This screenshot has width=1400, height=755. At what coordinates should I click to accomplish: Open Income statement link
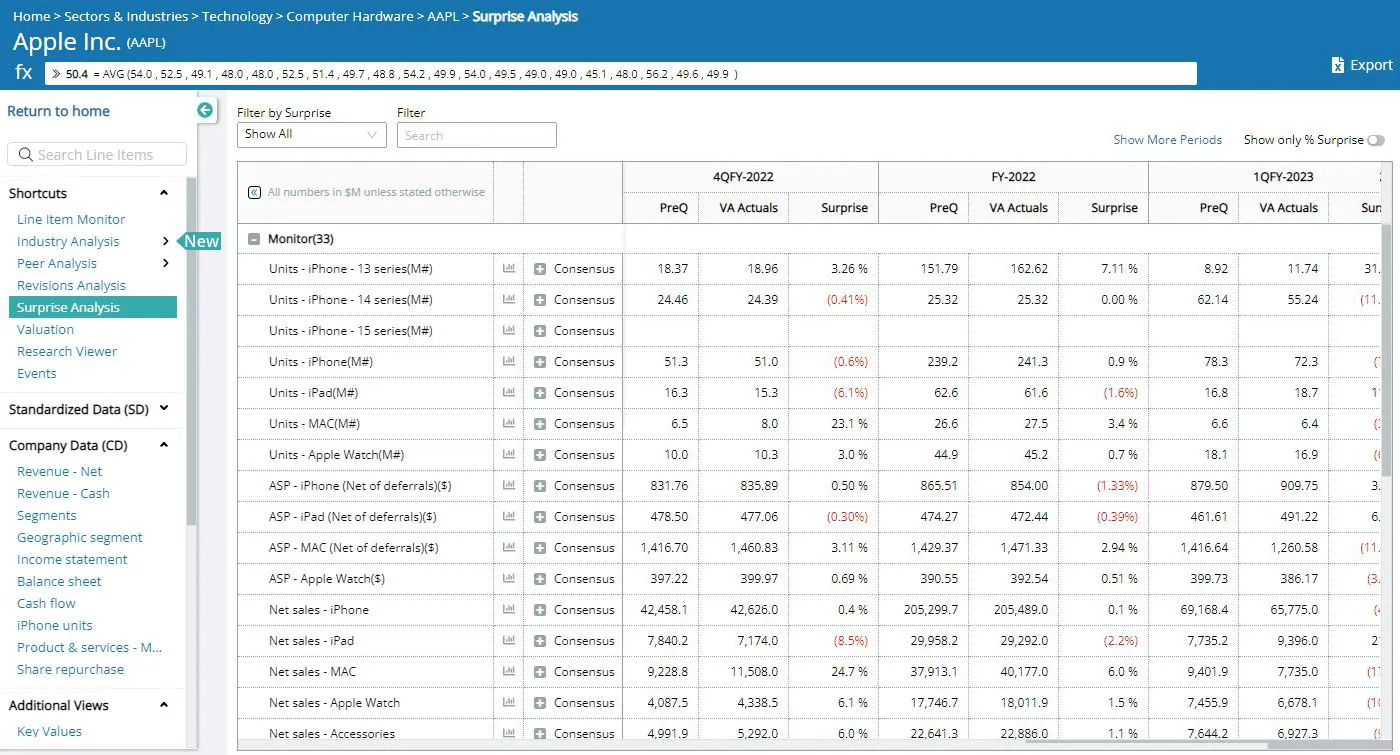pos(72,559)
